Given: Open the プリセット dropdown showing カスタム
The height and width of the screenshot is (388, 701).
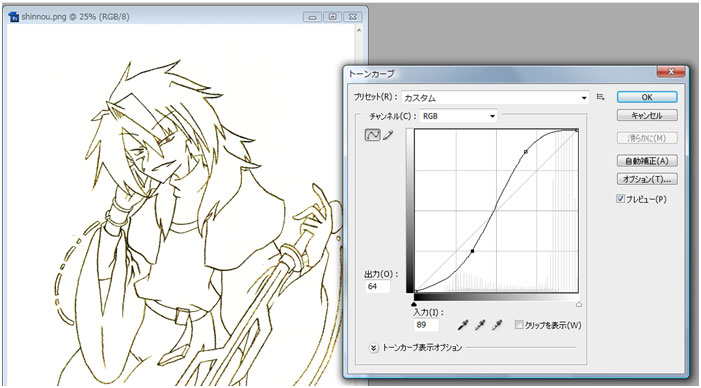Looking at the screenshot, I should 495,97.
